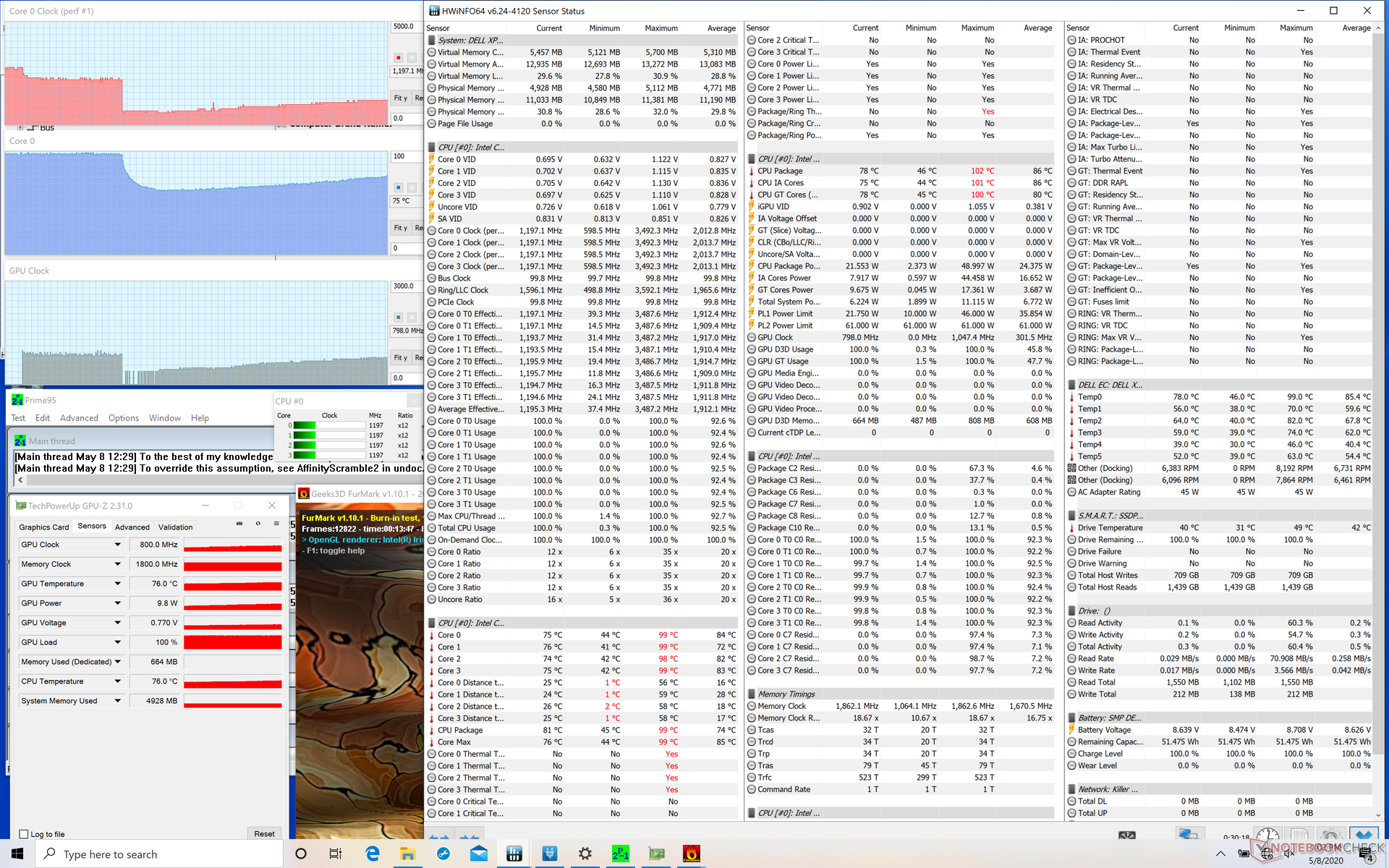
Task: Click GPU-Z screenshot camera icon
Action: pos(239,524)
